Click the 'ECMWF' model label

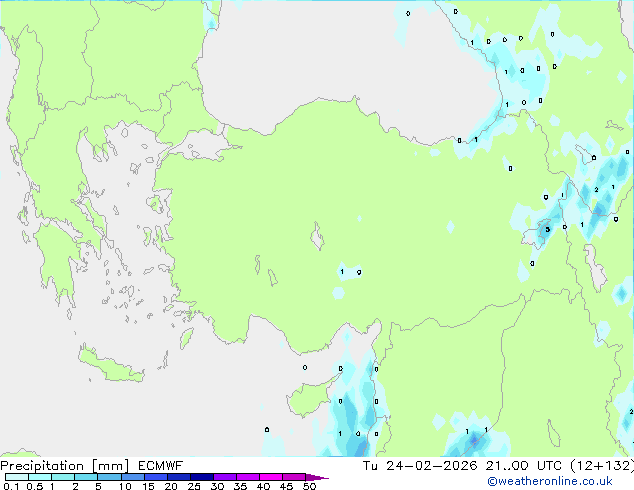pyautogui.click(x=161, y=466)
